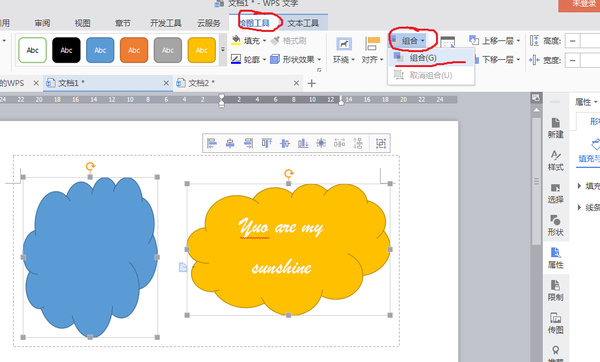
Task: Open the 轮廓 dropdown arrow
Action: pos(264,60)
